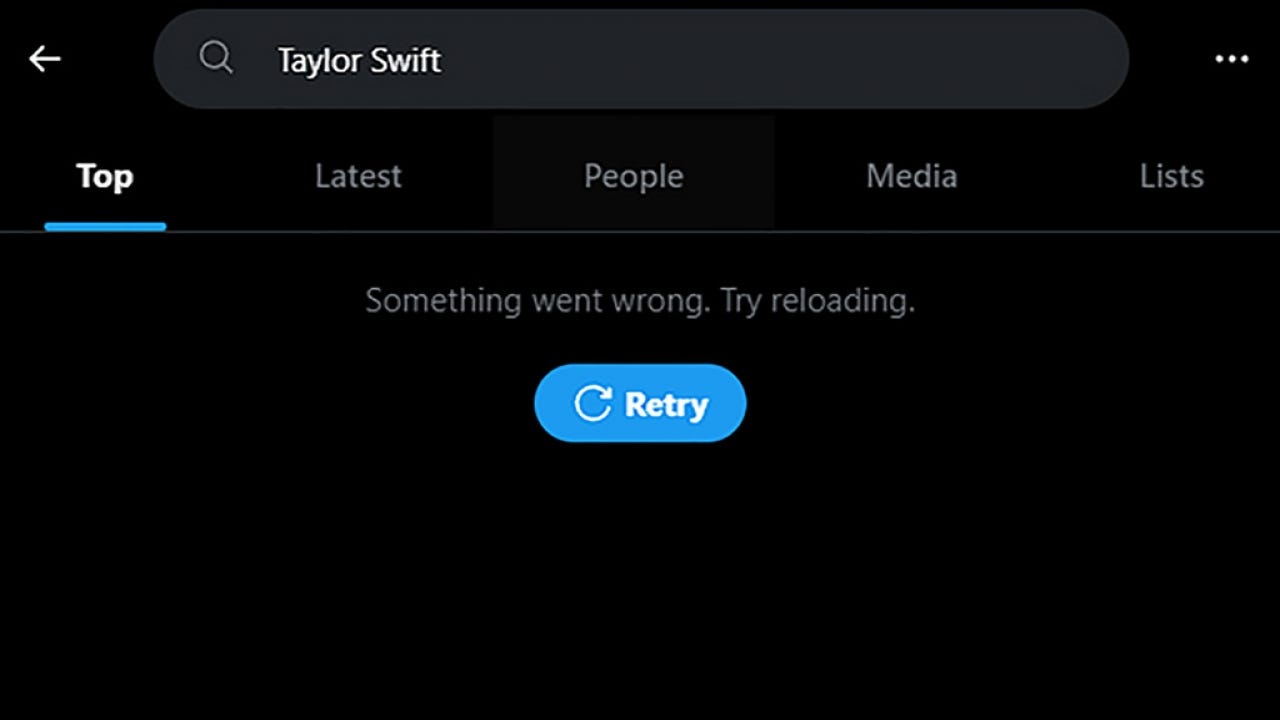Switch to the Latest tab
This screenshot has width=1280, height=720.
[x=358, y=176]
